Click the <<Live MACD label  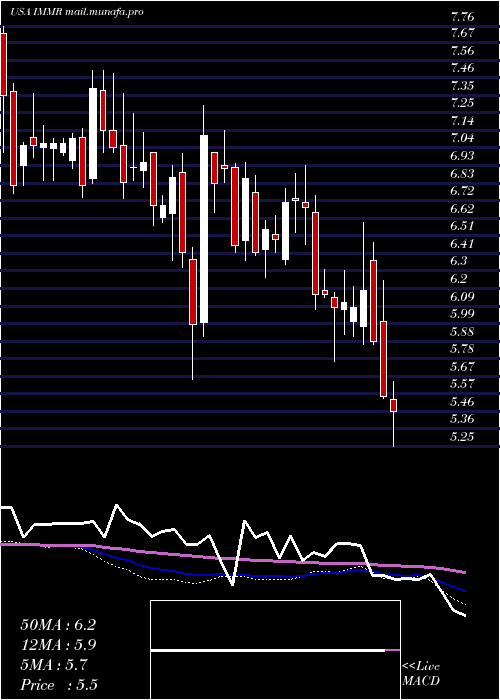(421, 674)
